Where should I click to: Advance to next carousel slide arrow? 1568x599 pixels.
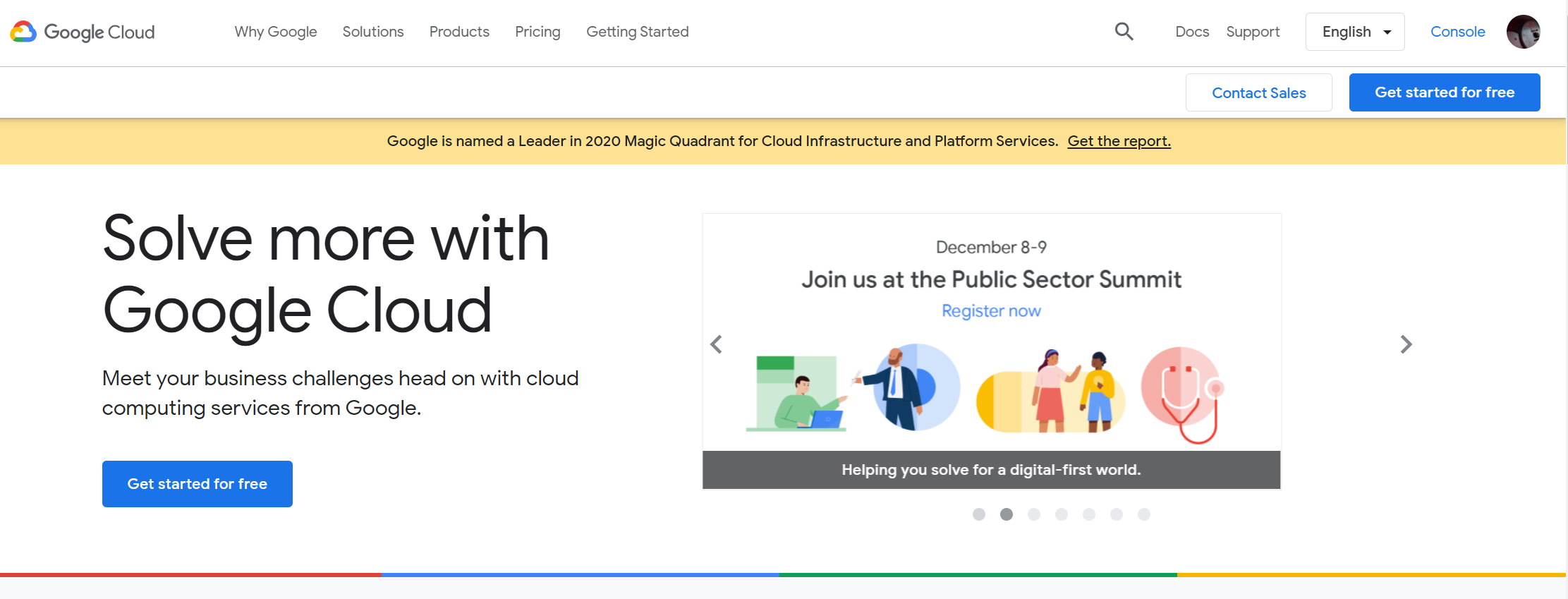tap(1406, 344)
